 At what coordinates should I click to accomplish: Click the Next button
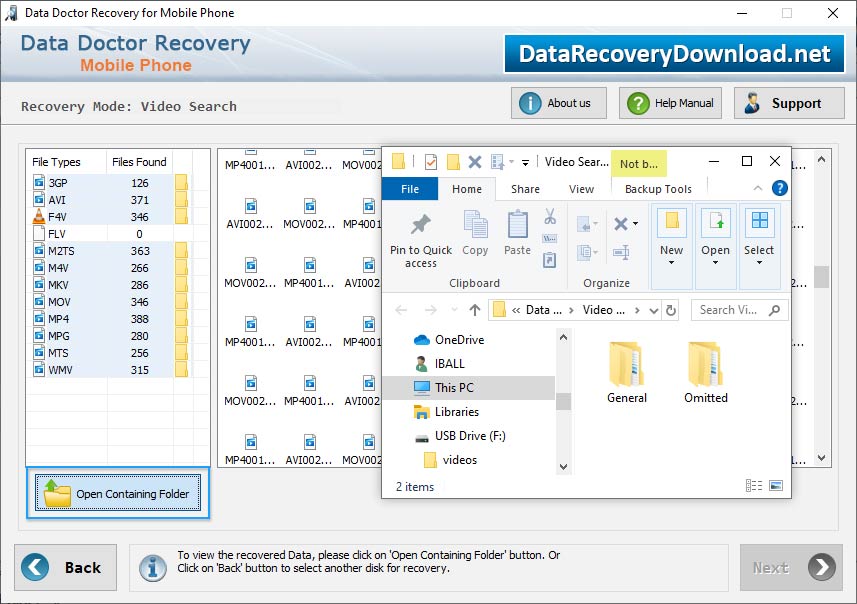point(791,567)
